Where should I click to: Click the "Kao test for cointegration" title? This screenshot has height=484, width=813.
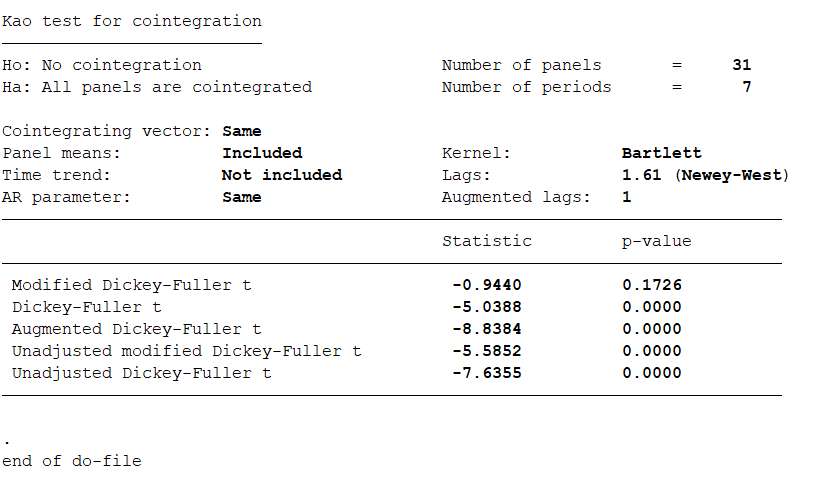pyautogui.click(x=132, y=21)
